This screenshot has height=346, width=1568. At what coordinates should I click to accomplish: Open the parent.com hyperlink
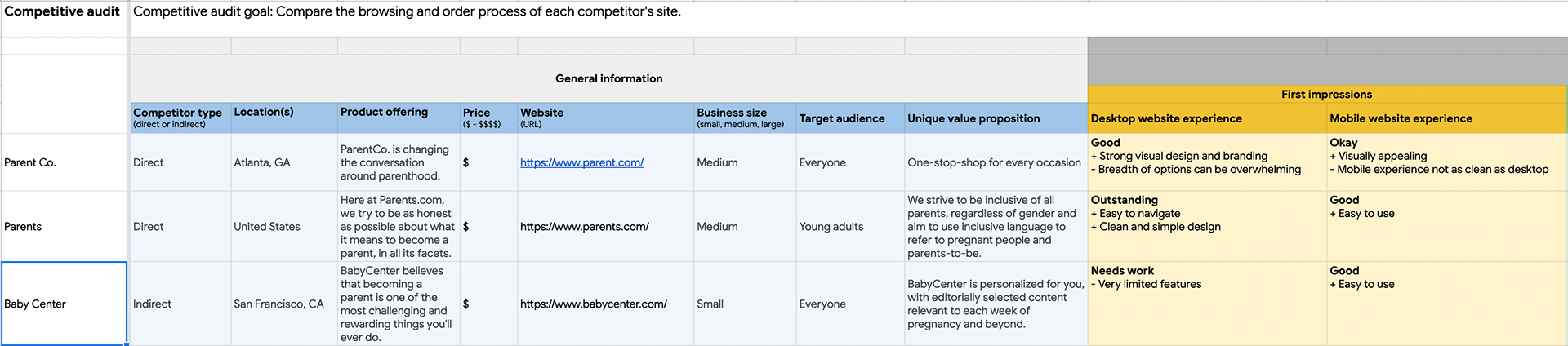[581, 162]
